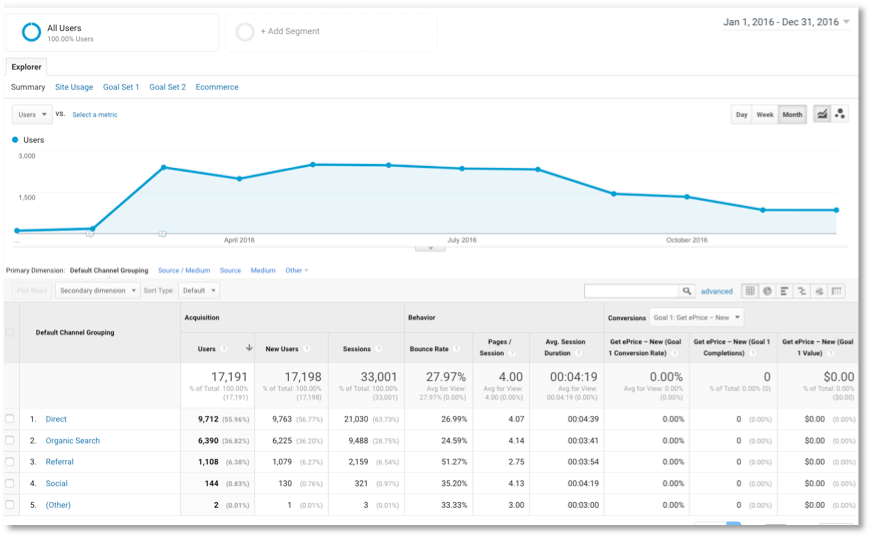Click the All Users segment circle icon
This screenshot has width=872, height=538.
[31, 32]
